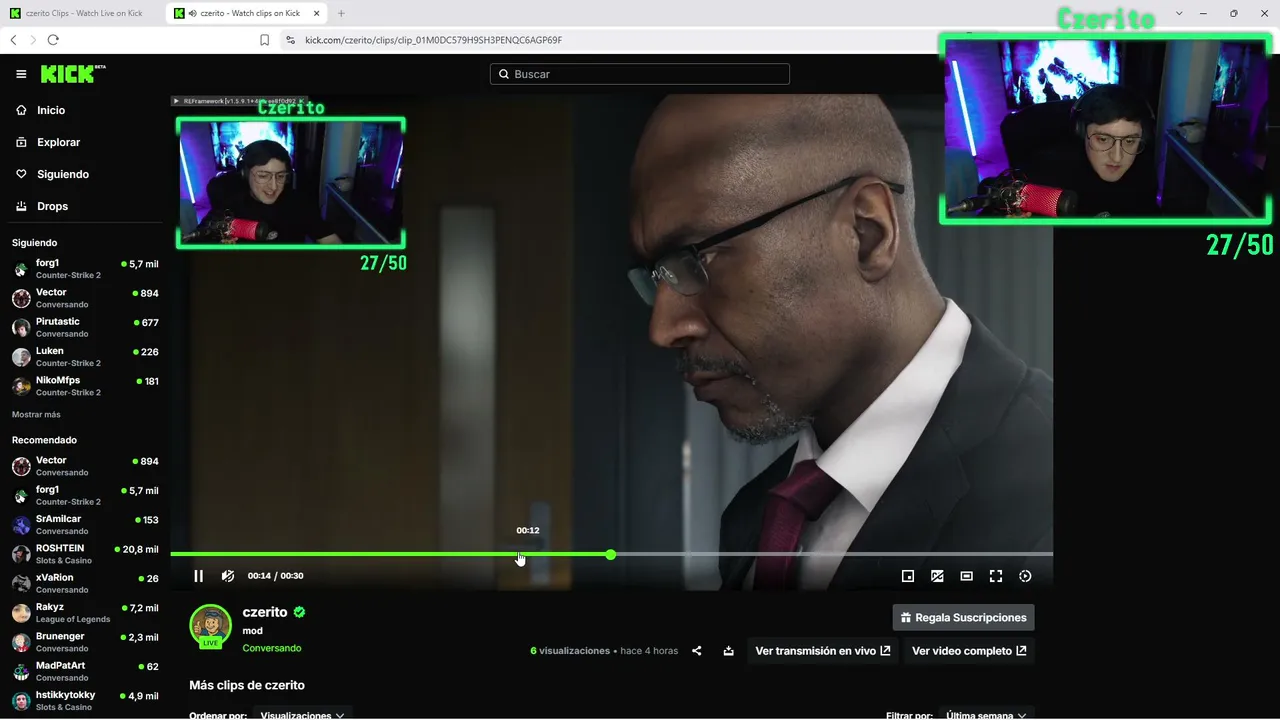Click Vector avatar in the Siguiendo list
Screen dimensions: 1280x720
21,298
